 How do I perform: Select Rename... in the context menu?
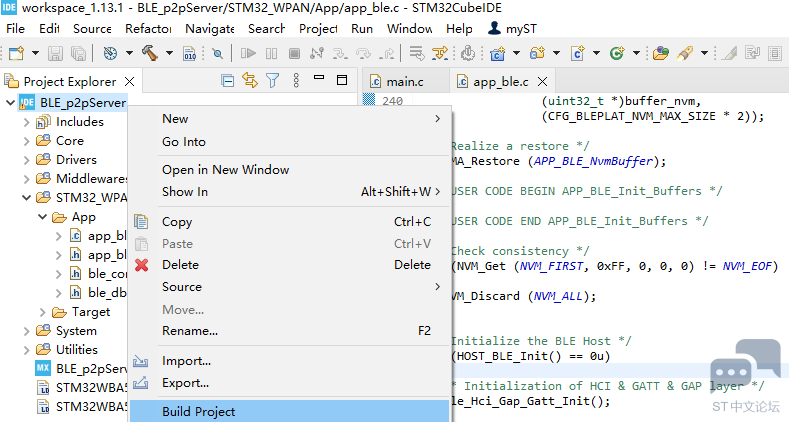[x=289, y=331]
